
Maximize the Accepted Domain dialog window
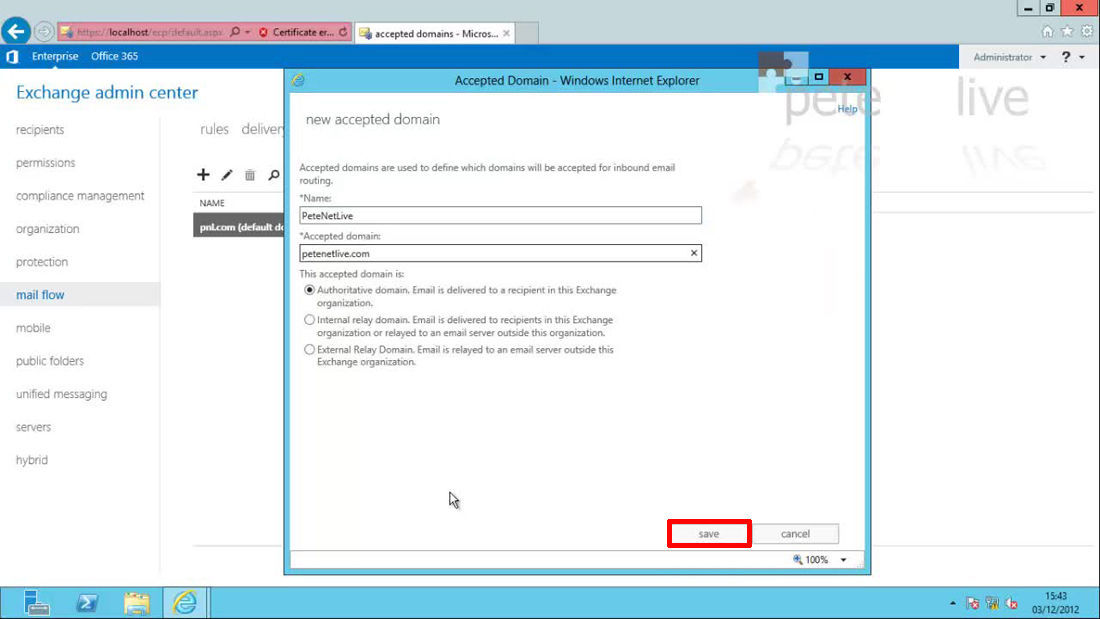coord(819,76)
